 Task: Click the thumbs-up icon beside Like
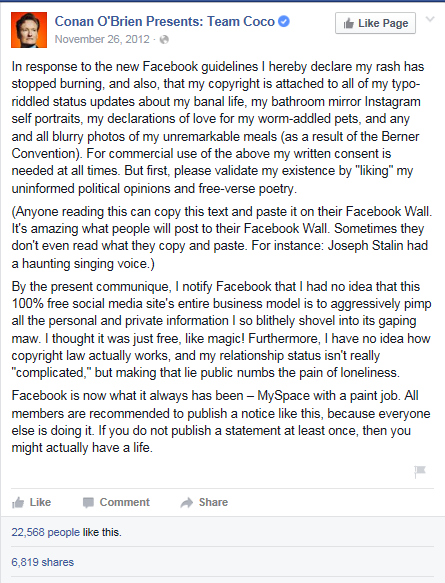(17, 503)
